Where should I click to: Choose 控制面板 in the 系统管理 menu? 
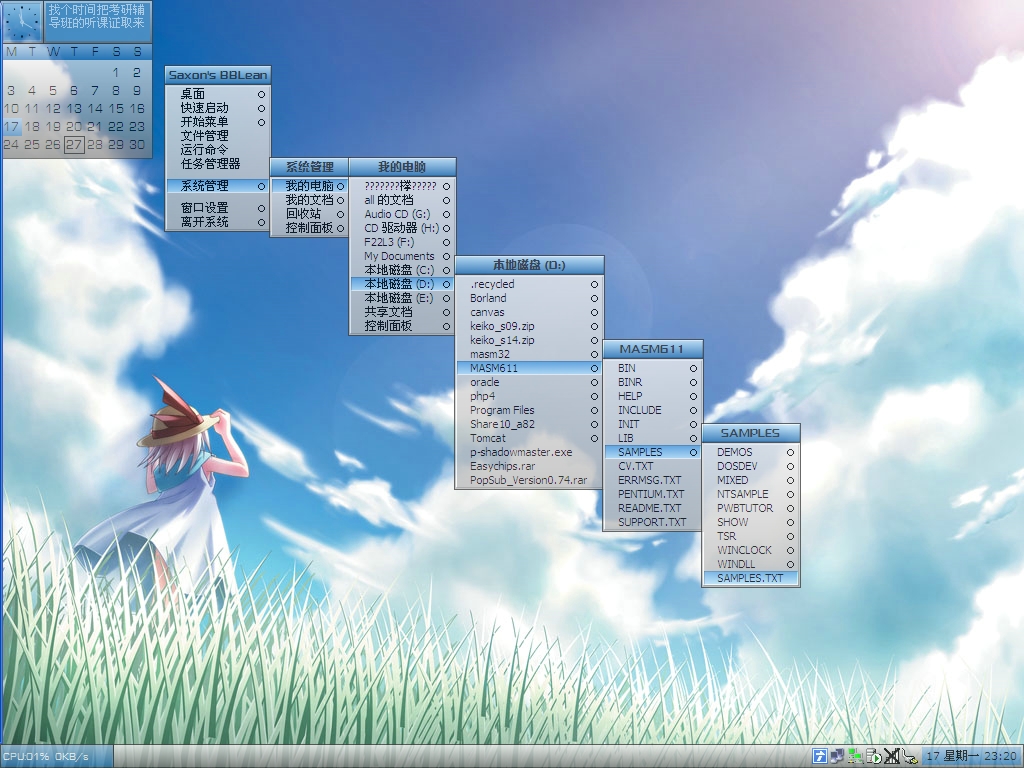(x=310, y=228)
